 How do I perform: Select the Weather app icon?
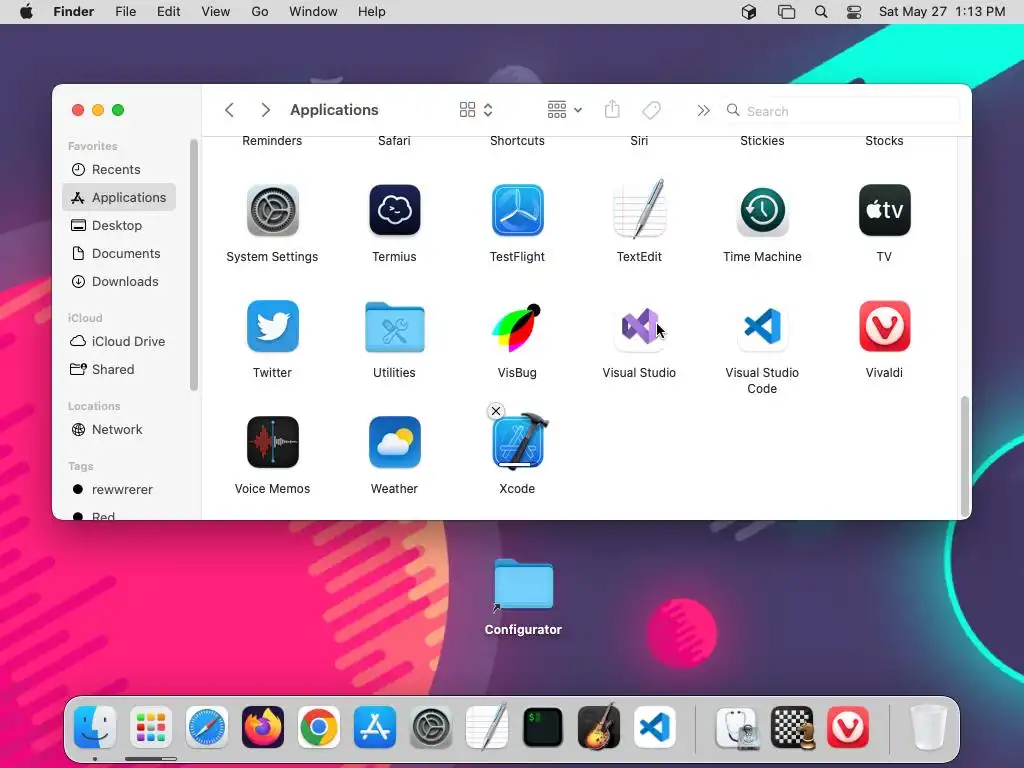[394, 442]
